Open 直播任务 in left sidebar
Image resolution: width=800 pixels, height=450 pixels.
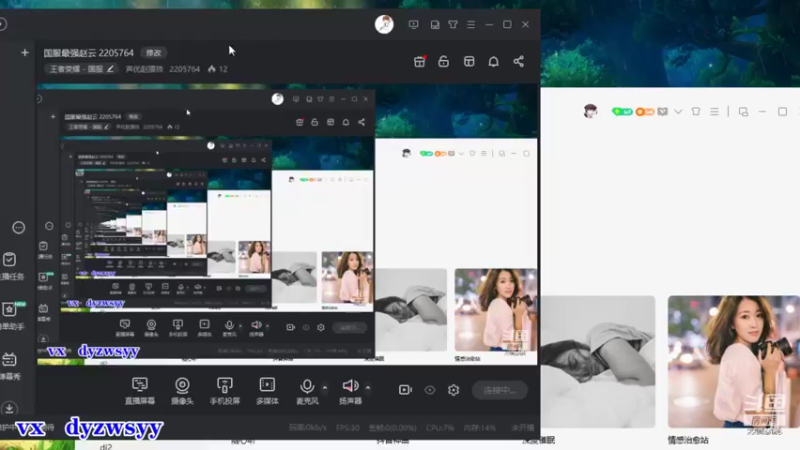[x=10, y=266]
